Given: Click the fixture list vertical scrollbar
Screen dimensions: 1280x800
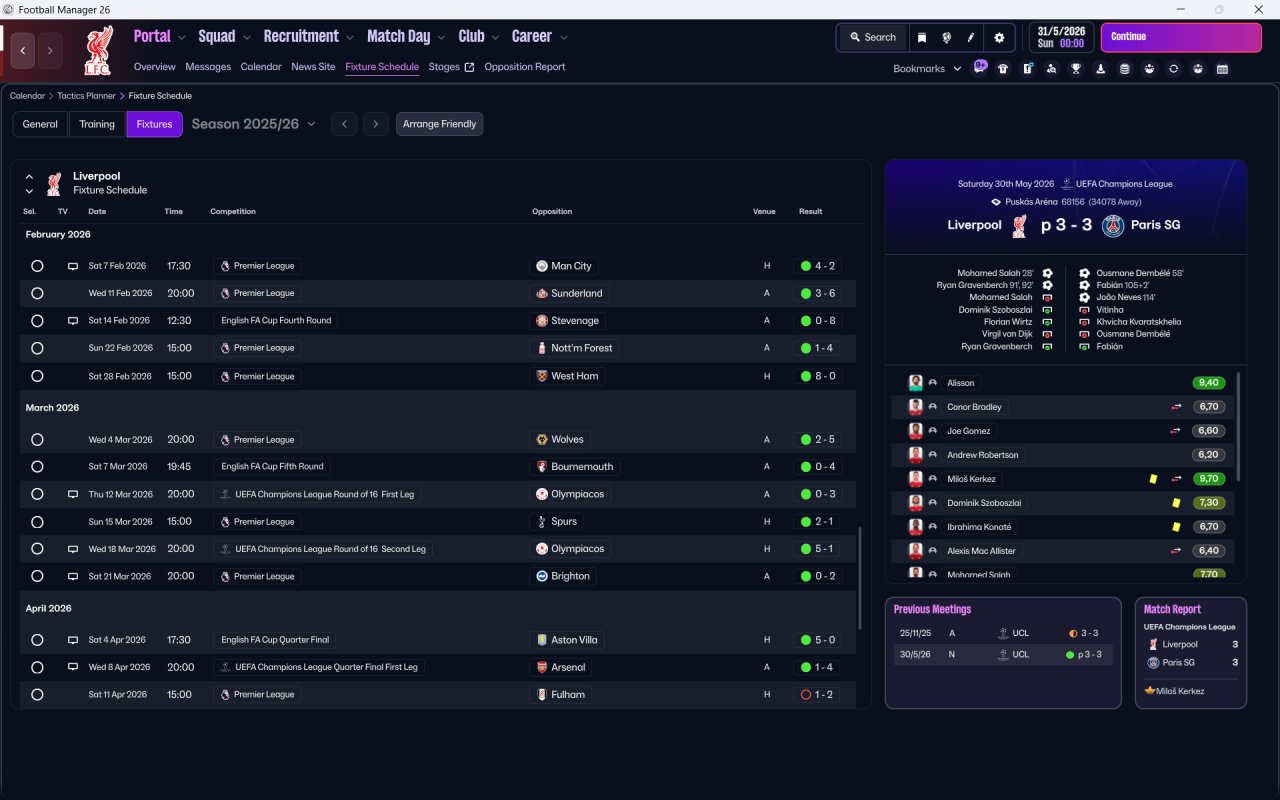Looking at the screenshot, I should coord(859,579).
